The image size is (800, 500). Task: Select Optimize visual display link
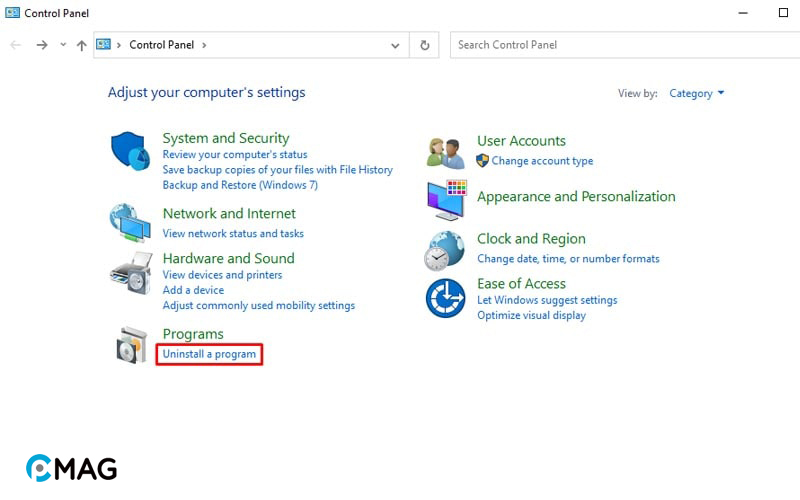pos(531,315)
